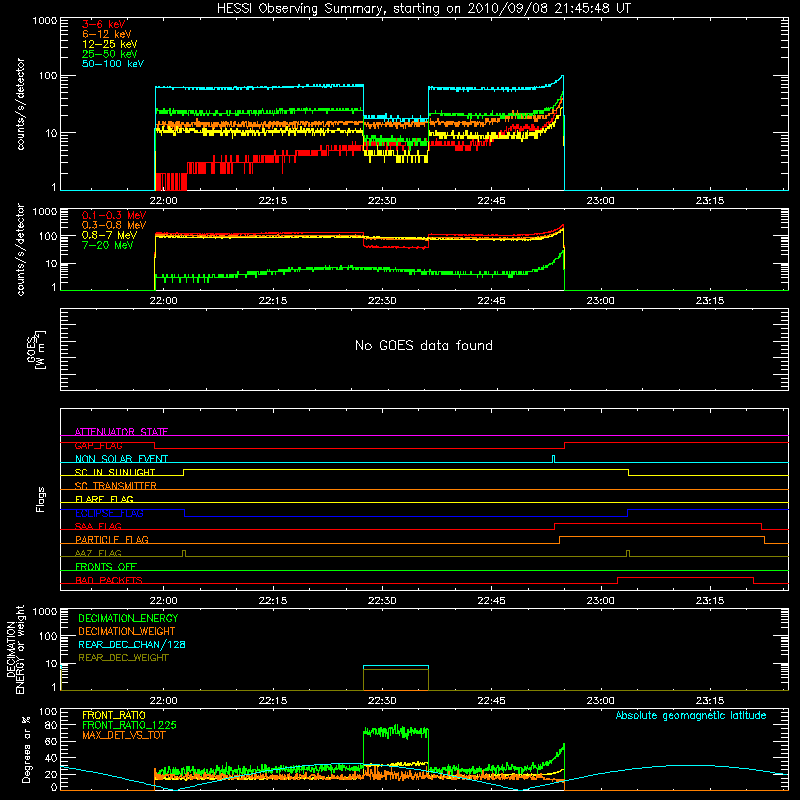Click the narrow NON_SOLAR_EVENT spike near 22:53

(554, 459)
